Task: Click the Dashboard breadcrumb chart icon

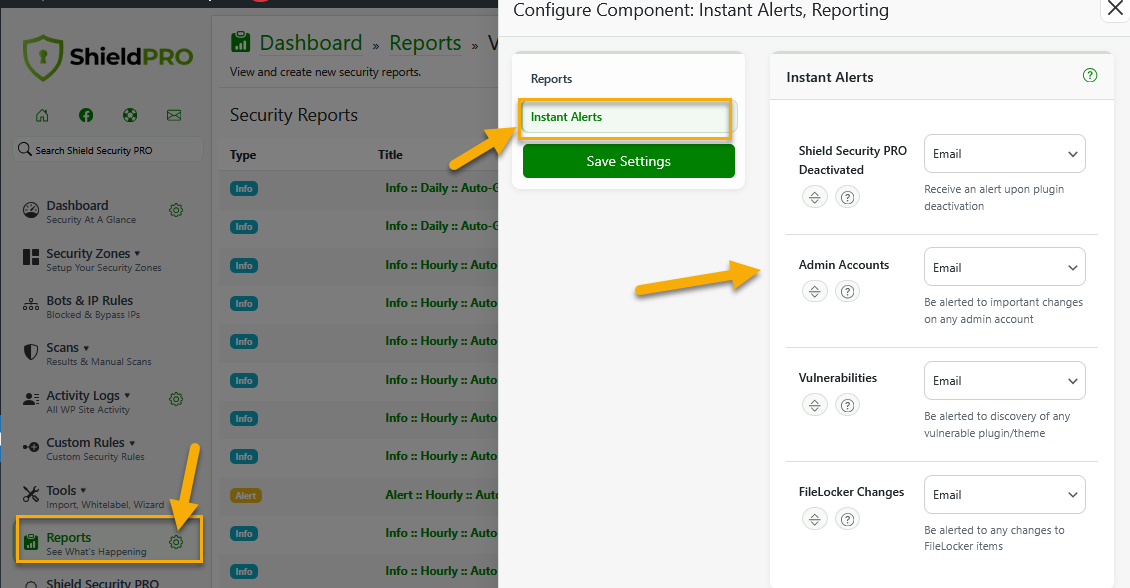Action: 241,43
